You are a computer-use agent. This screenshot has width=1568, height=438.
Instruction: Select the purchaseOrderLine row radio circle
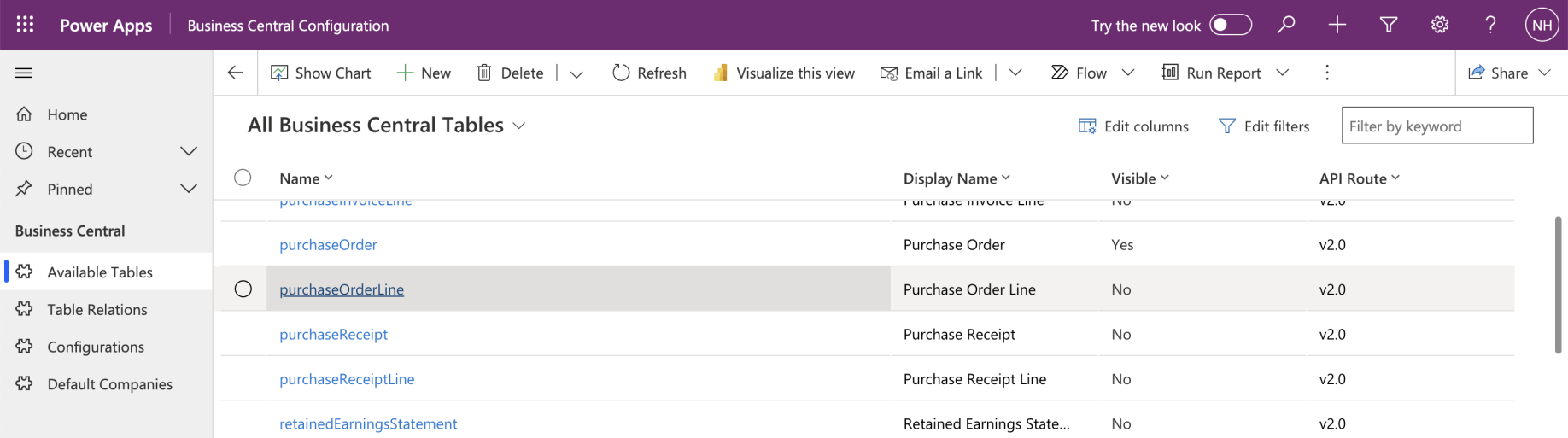243,289
